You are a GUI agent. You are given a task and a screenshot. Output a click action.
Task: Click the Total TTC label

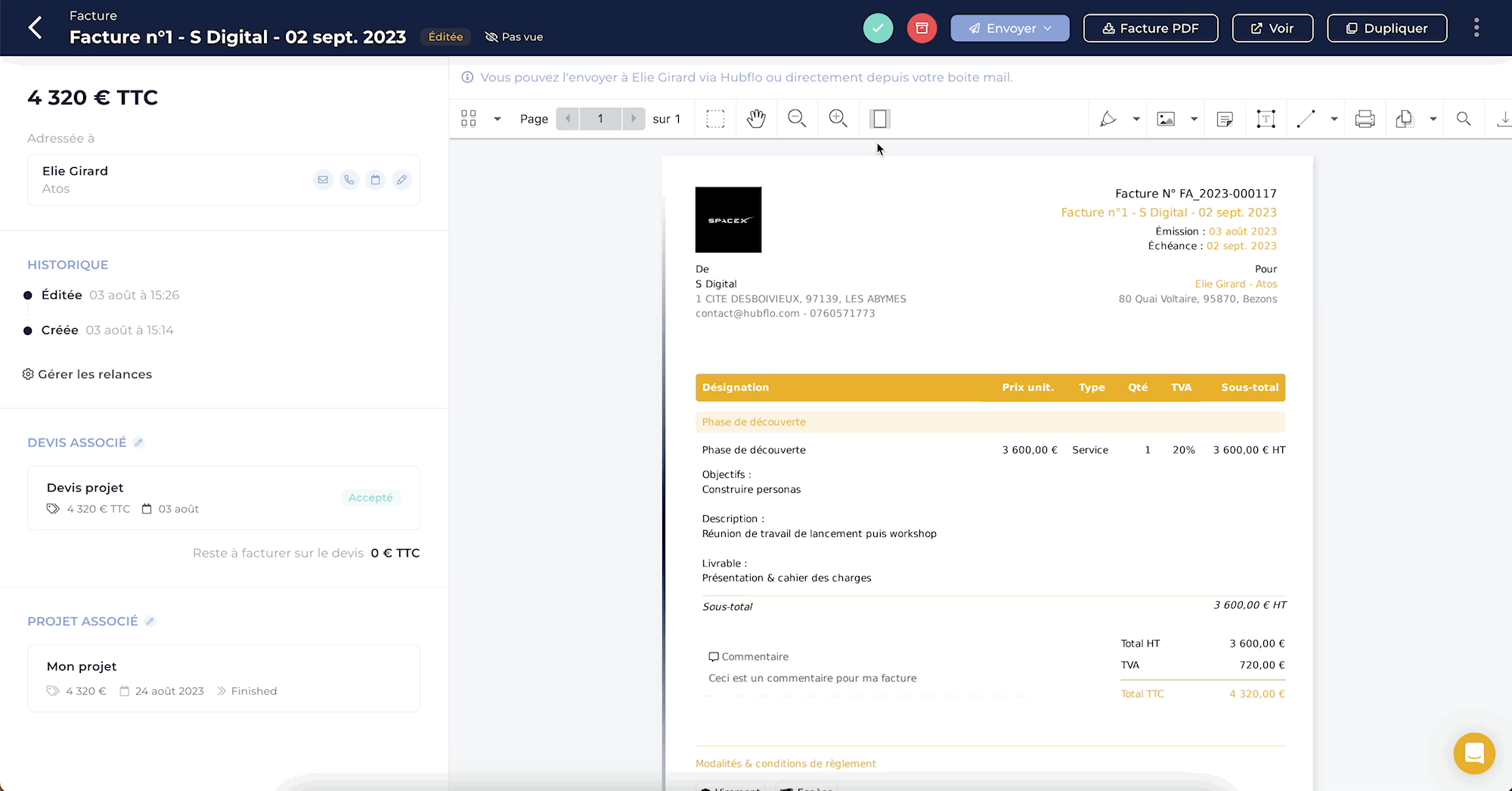(1142, 693)
